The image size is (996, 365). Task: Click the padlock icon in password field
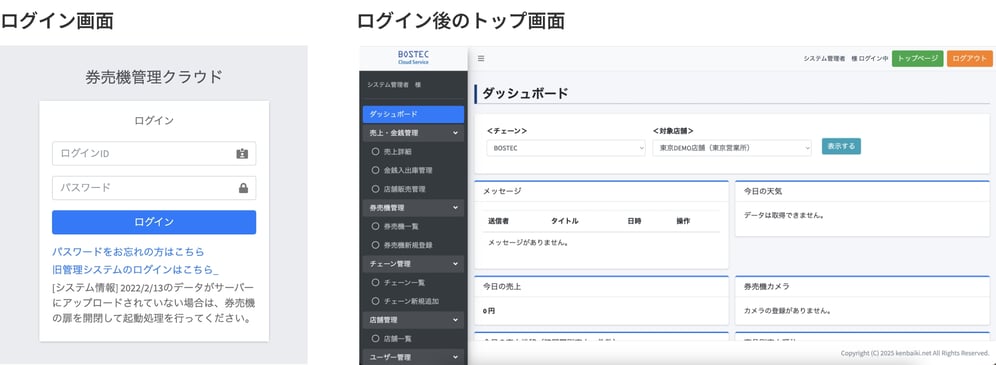pos(243,188)
